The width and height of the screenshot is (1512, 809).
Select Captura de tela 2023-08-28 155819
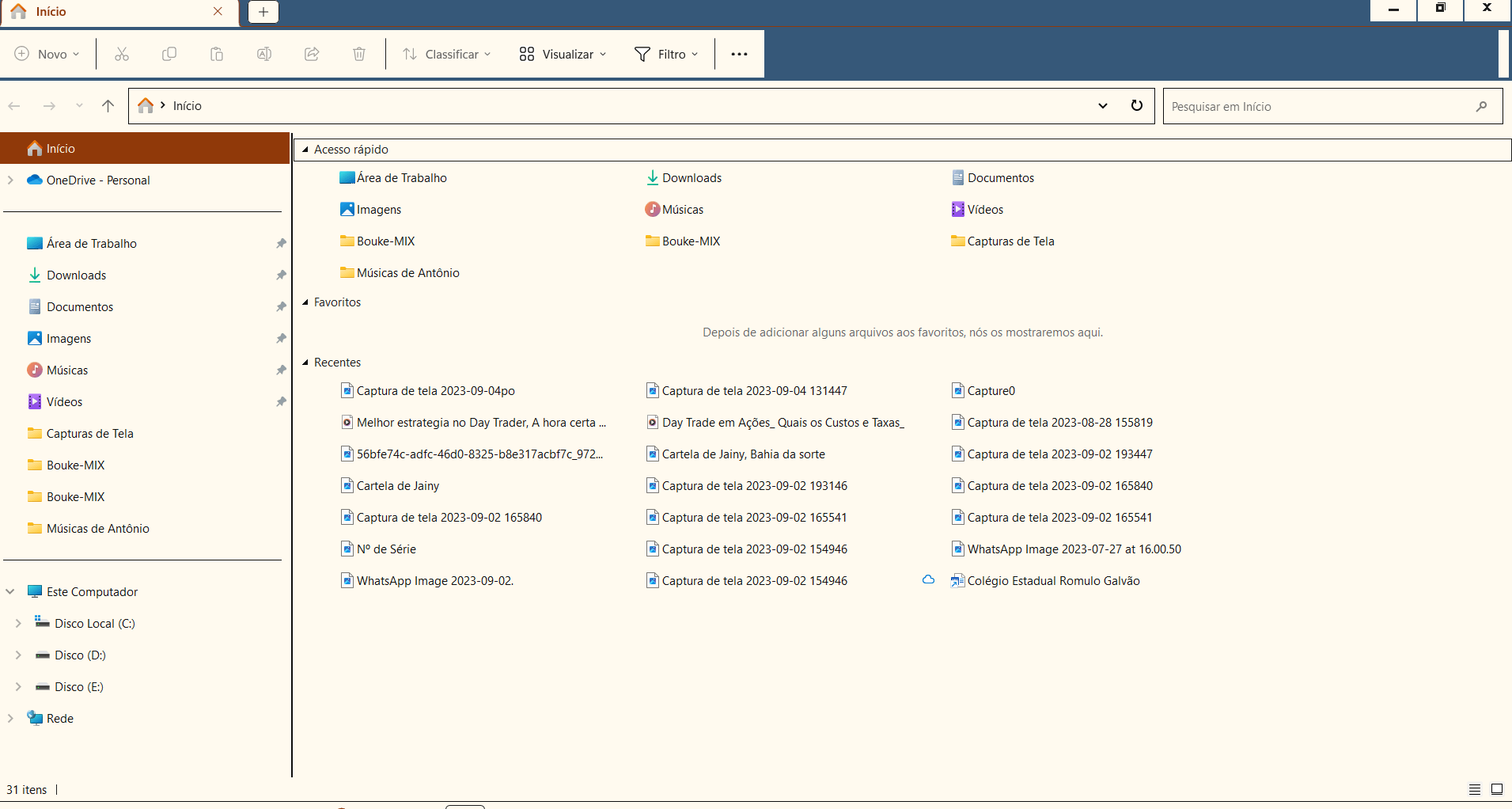[1052, 423]
